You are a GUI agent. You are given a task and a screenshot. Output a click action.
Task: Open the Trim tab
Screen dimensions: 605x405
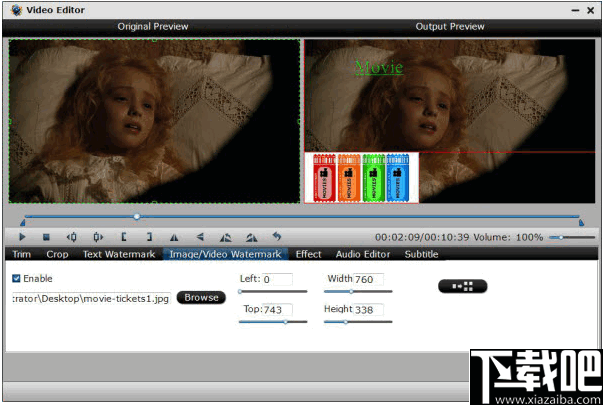[22, 254]
